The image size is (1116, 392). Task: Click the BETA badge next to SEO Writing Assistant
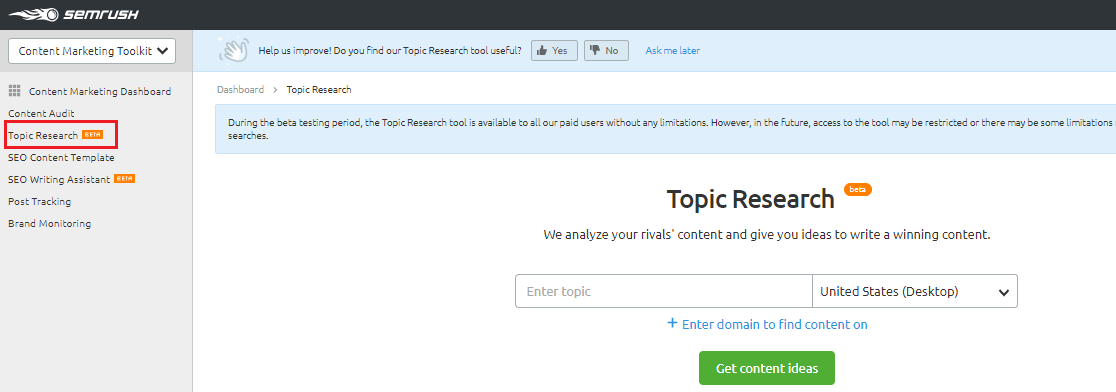click(x=125, y=179)
